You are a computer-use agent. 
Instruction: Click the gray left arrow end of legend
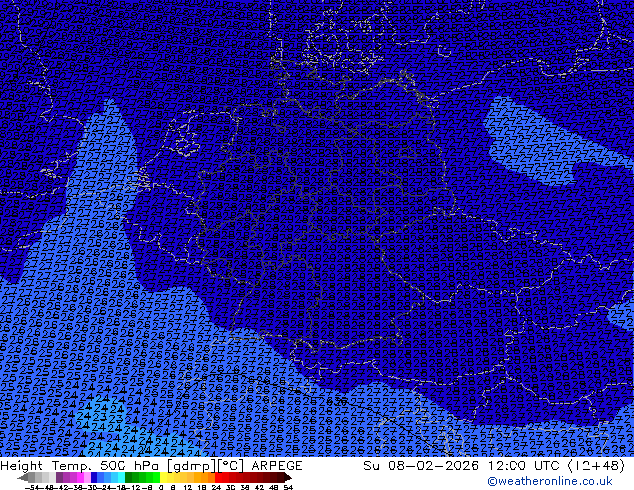click(22, 477)
